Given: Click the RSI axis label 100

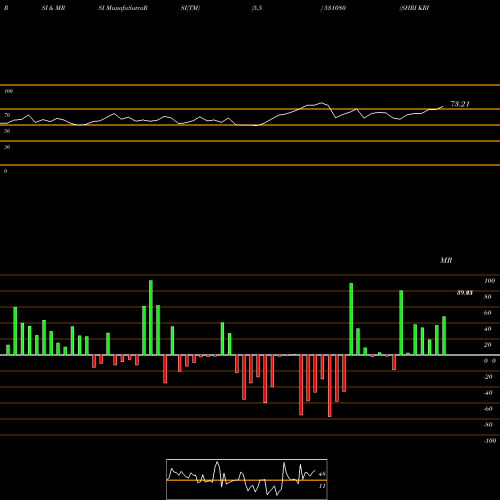Looking at the screenshot, I should pyautogui.click(x=8, y=91).
